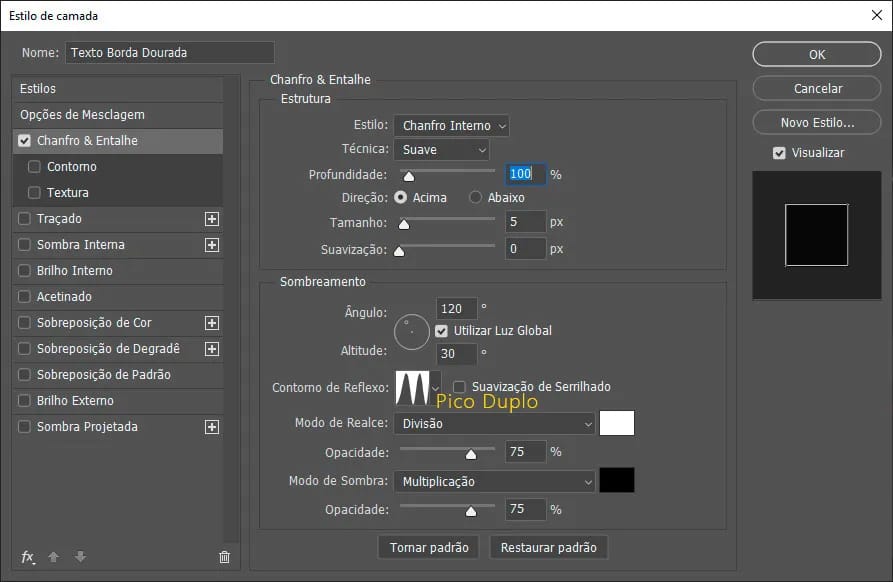Toggle the Utilizar Luz Global checkbox
This screenshot has width=893, height=582.
click(441, 331)
